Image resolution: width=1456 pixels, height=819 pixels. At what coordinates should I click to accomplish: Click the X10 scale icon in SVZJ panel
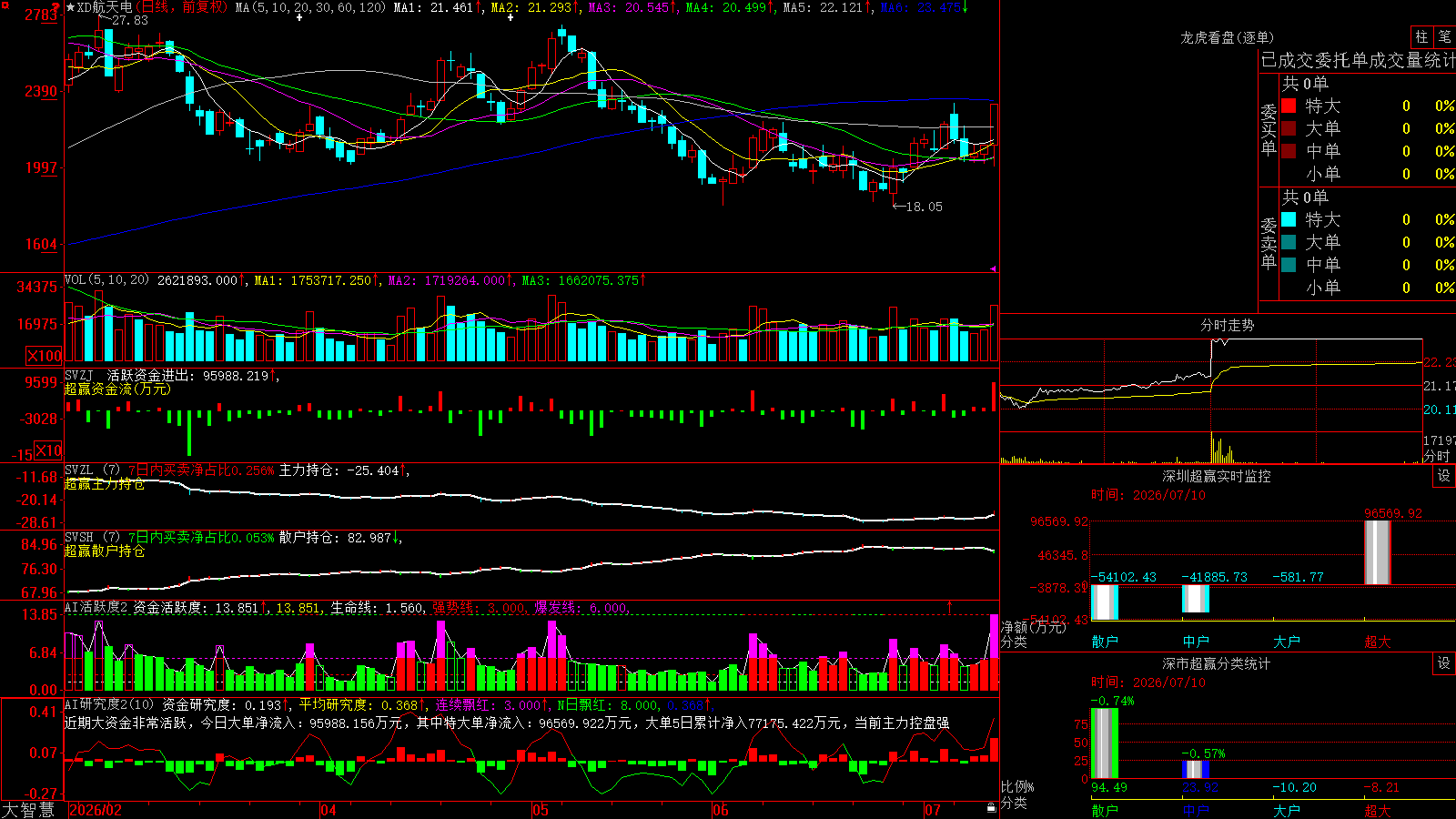click(48, 450)
